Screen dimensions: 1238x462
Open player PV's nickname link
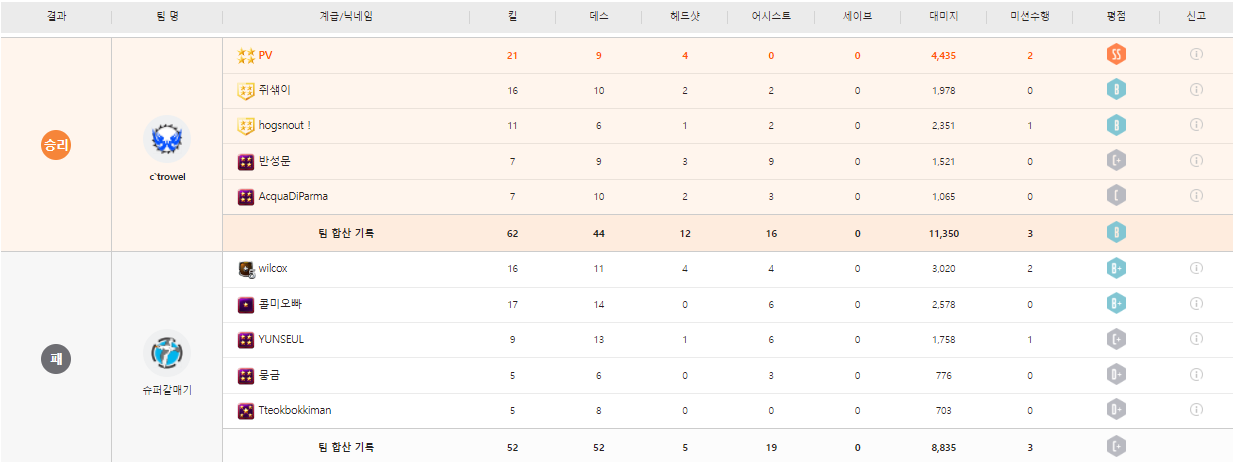coord(265,56)
